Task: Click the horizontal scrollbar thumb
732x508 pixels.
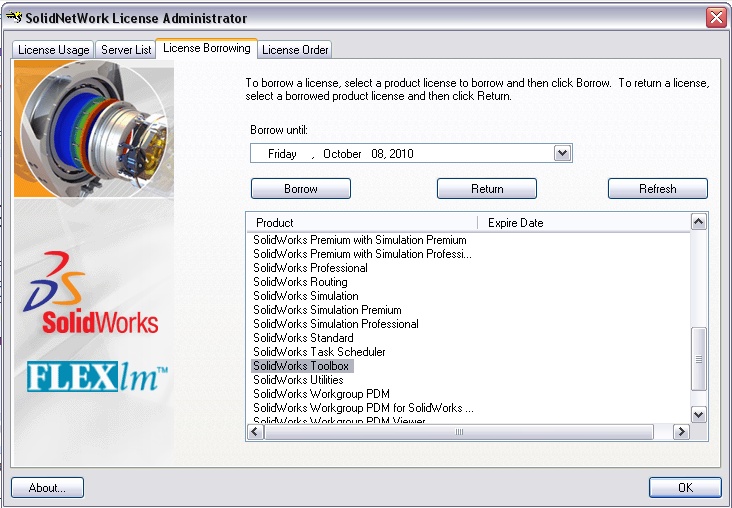Action: [x=459, y=432]
